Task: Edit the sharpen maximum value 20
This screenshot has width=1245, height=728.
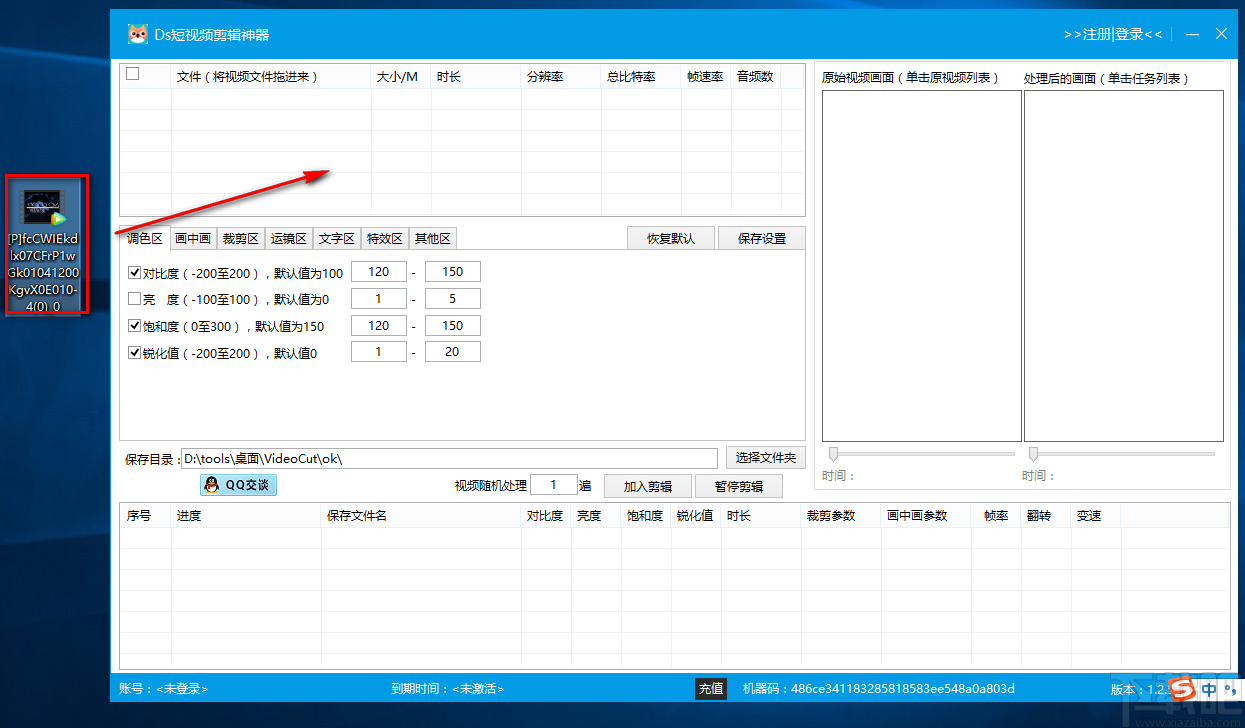Action: 452,352
